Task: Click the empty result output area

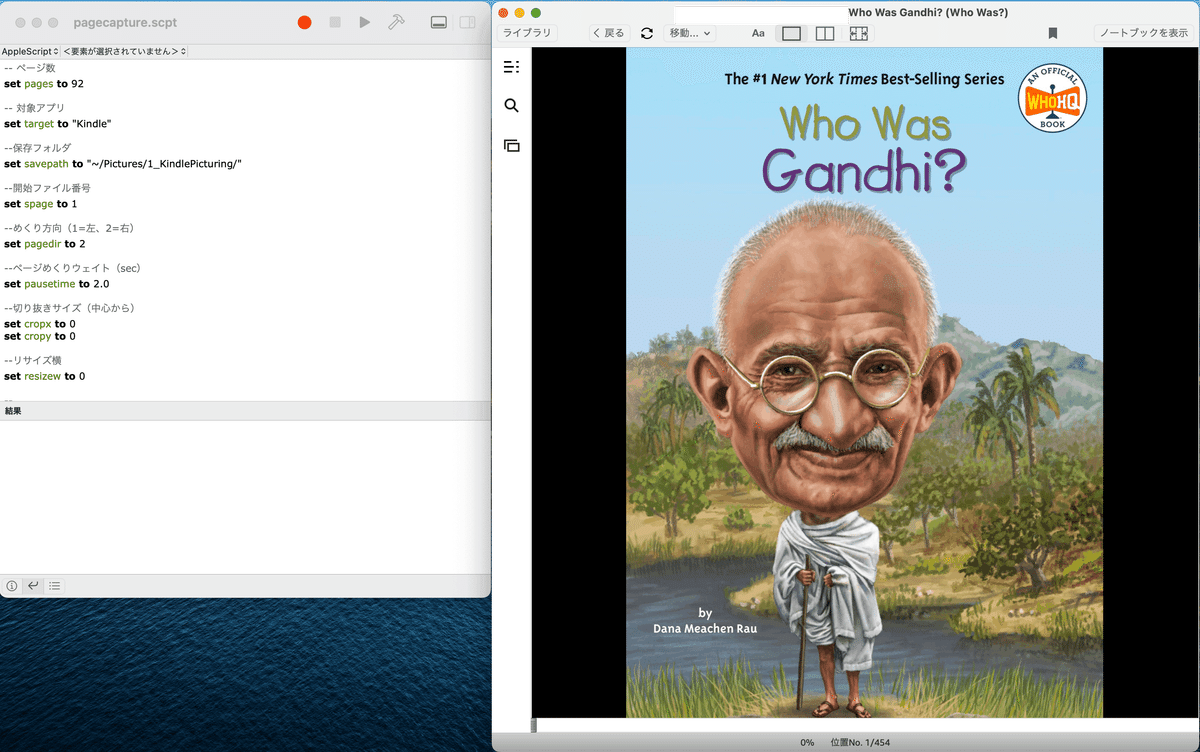Action: click(245, 497)
